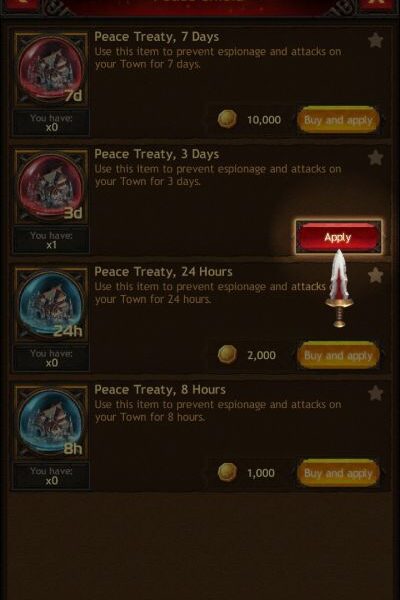This screenshot has width=400, height=600.
Task: Close the Peace Shield window
Action: click(x=377, y=4)
